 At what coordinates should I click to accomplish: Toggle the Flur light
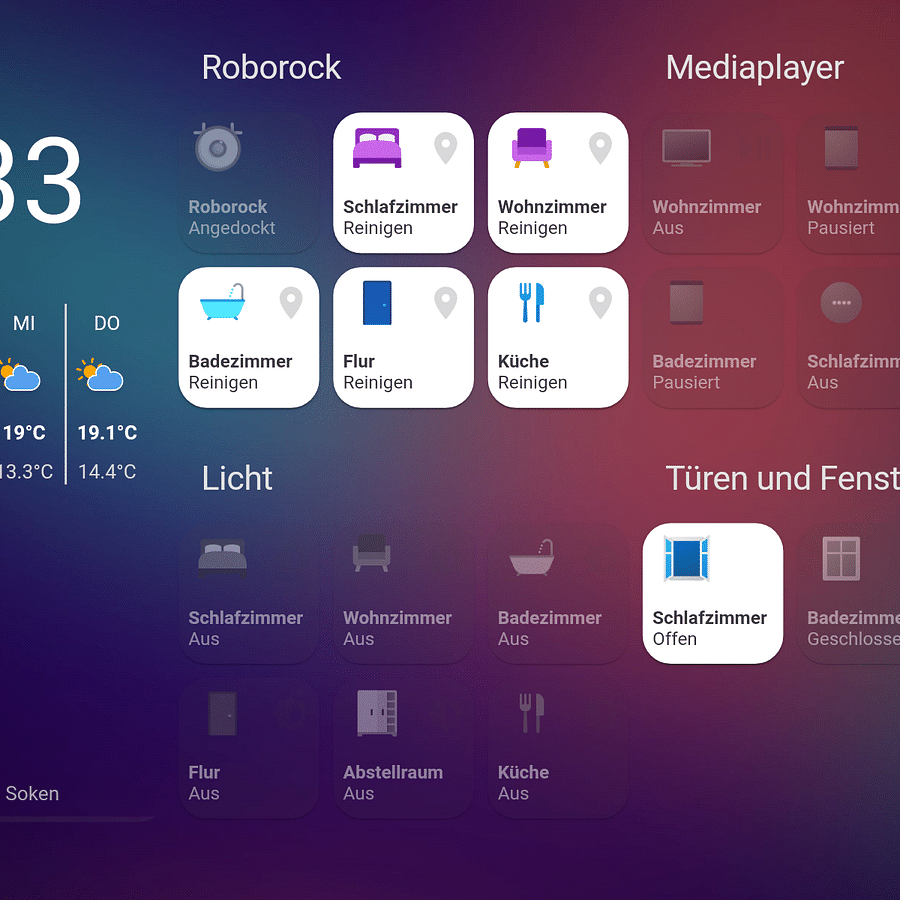coord(248,748)
